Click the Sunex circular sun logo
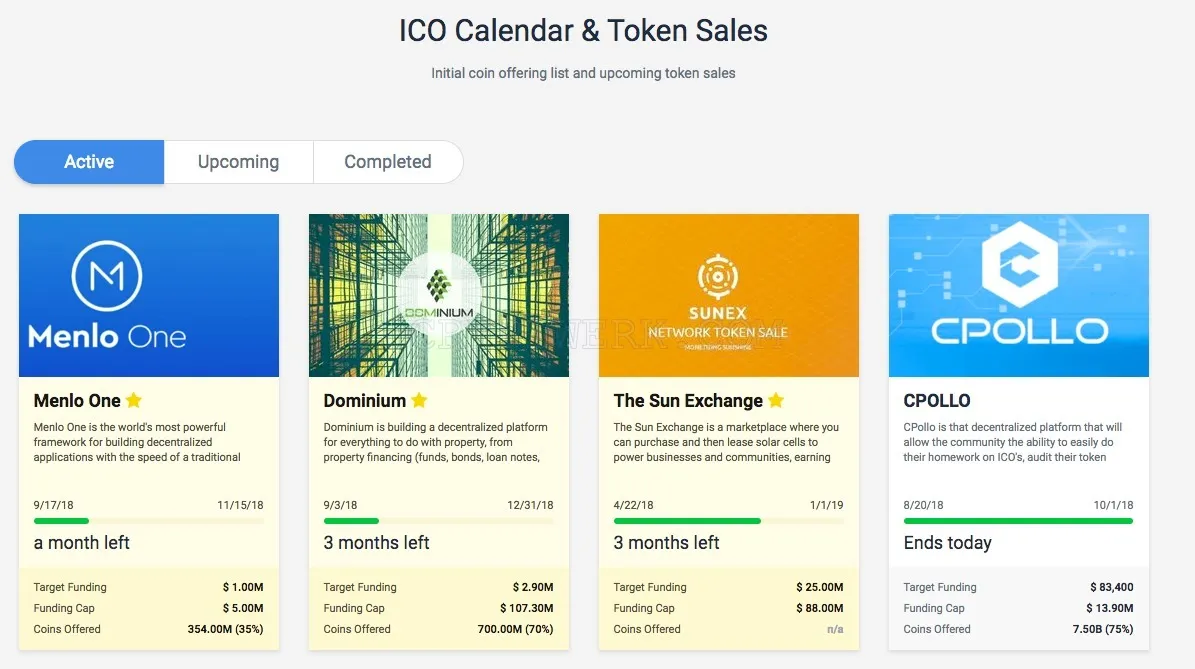Viewport: 1195px width, 669px height. tap(718, 276)
